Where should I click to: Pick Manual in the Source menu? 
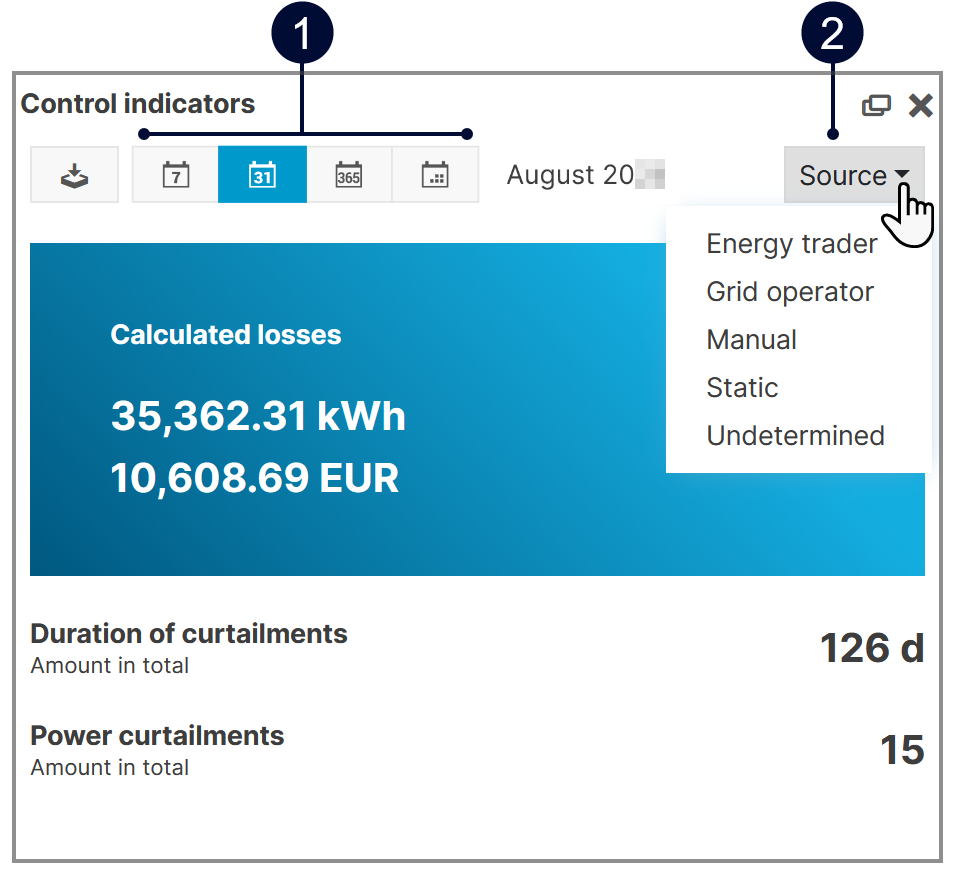pyautogui.click(x=751, y=340)
